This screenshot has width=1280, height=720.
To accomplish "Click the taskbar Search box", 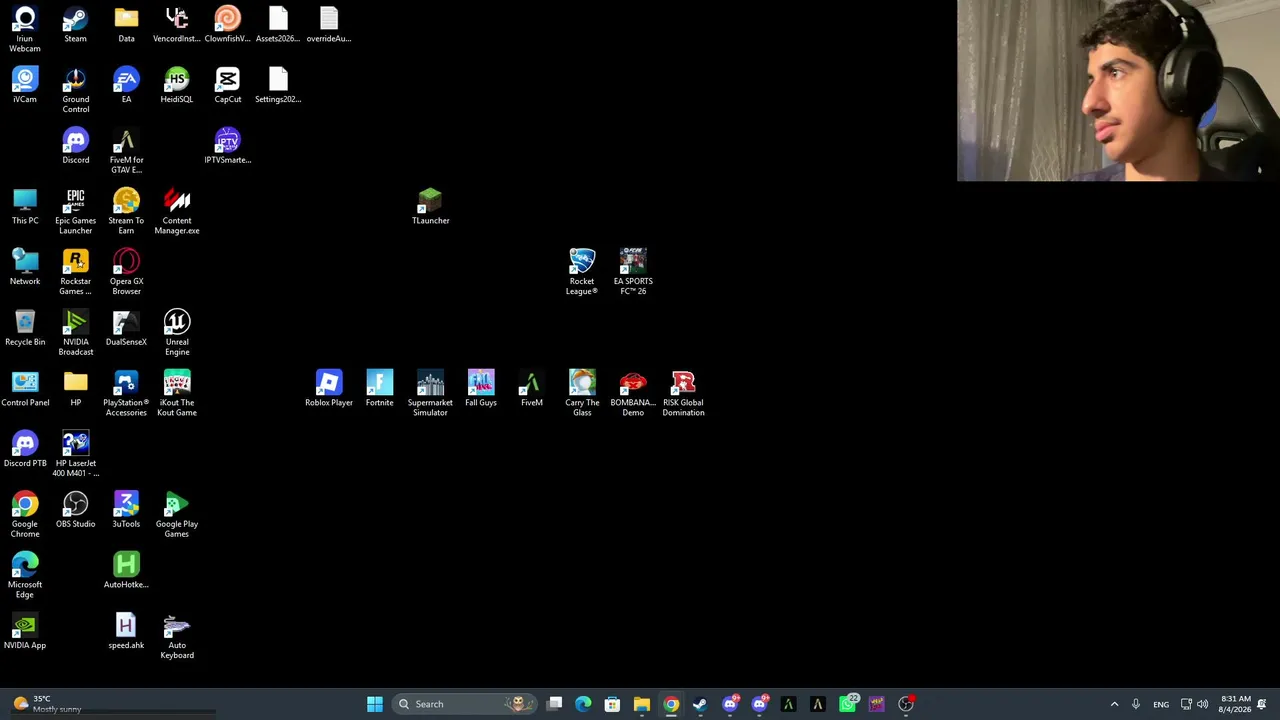I will 463,704.
